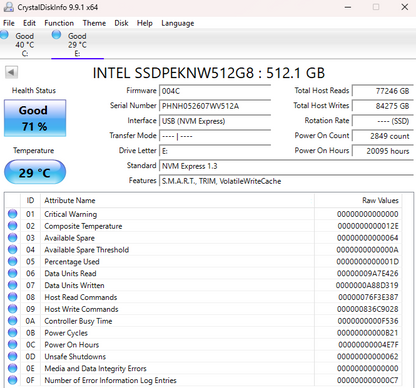Image resolution: width=416 pixels, height=388 pixels.
Task: Click Power On Count value 2849 count
Action: point(383,136)
